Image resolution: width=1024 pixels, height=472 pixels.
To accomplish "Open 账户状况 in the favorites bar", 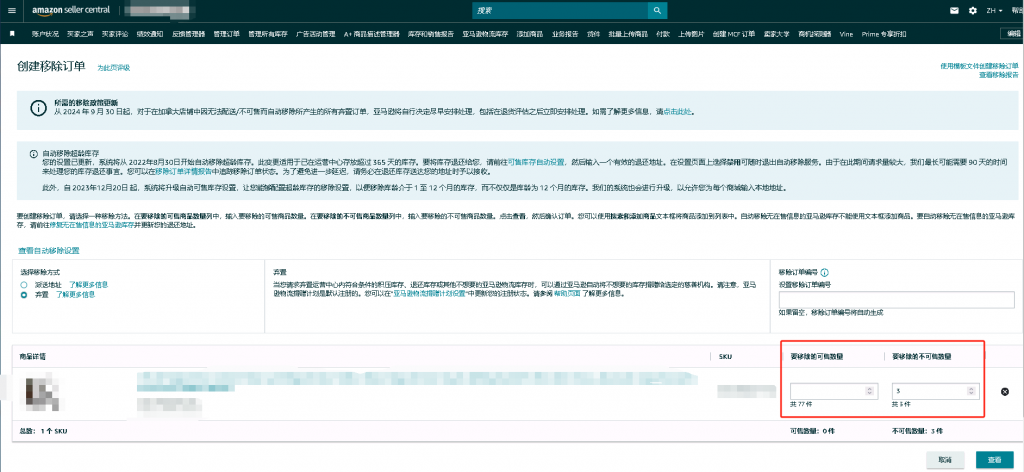I will (44, 34).
